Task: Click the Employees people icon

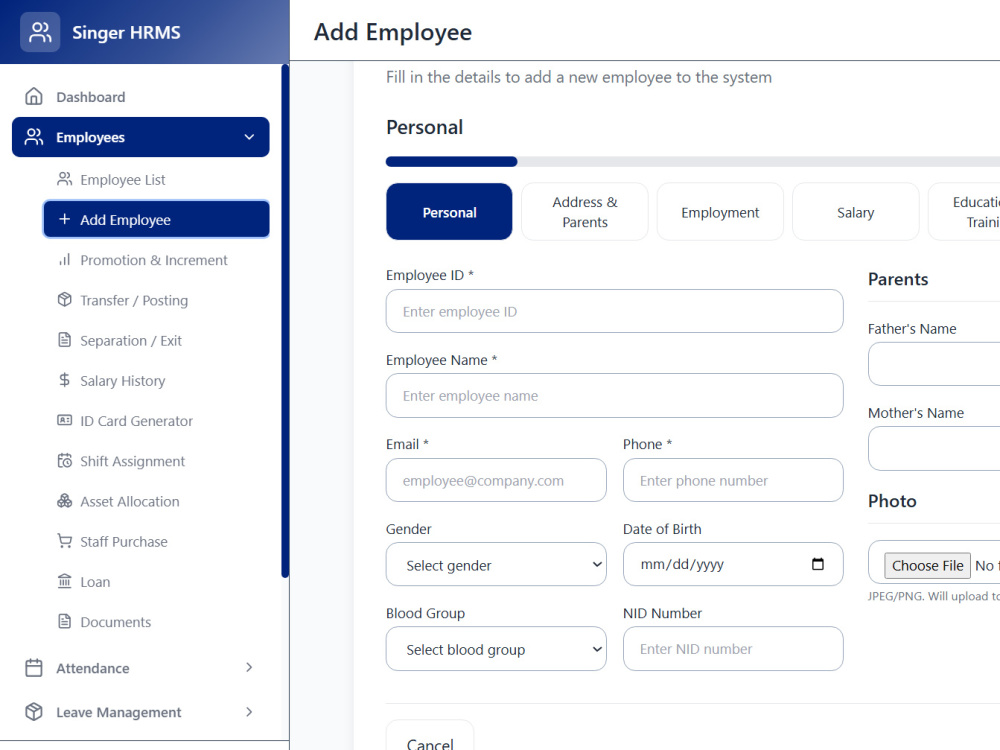Action: [x=34, y=136]
